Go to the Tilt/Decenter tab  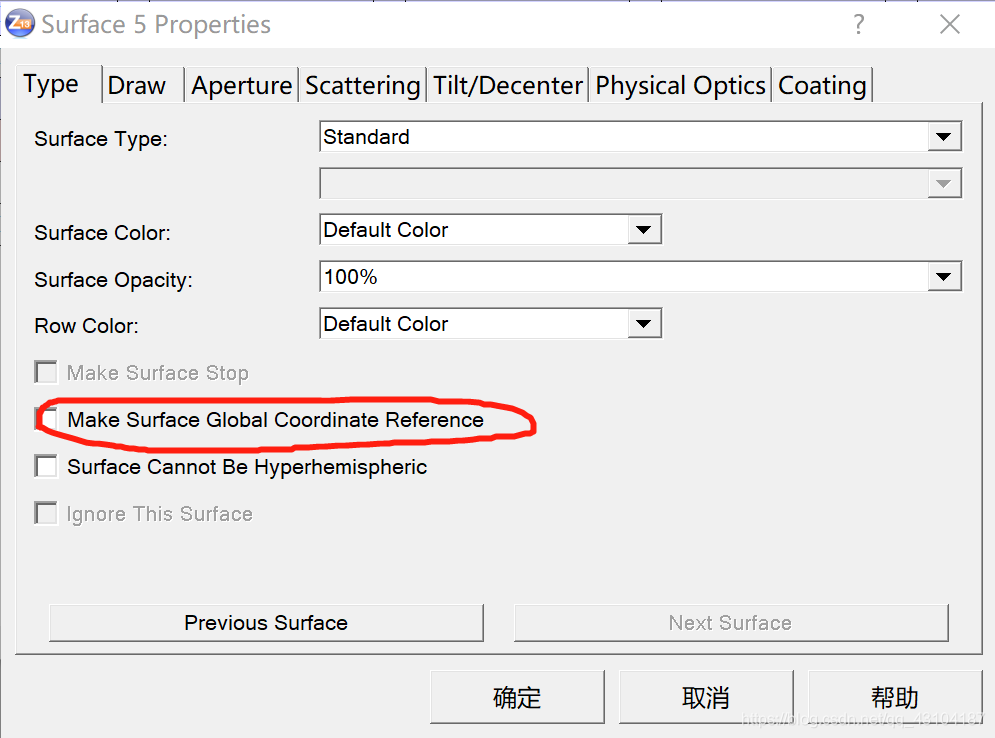508,86
